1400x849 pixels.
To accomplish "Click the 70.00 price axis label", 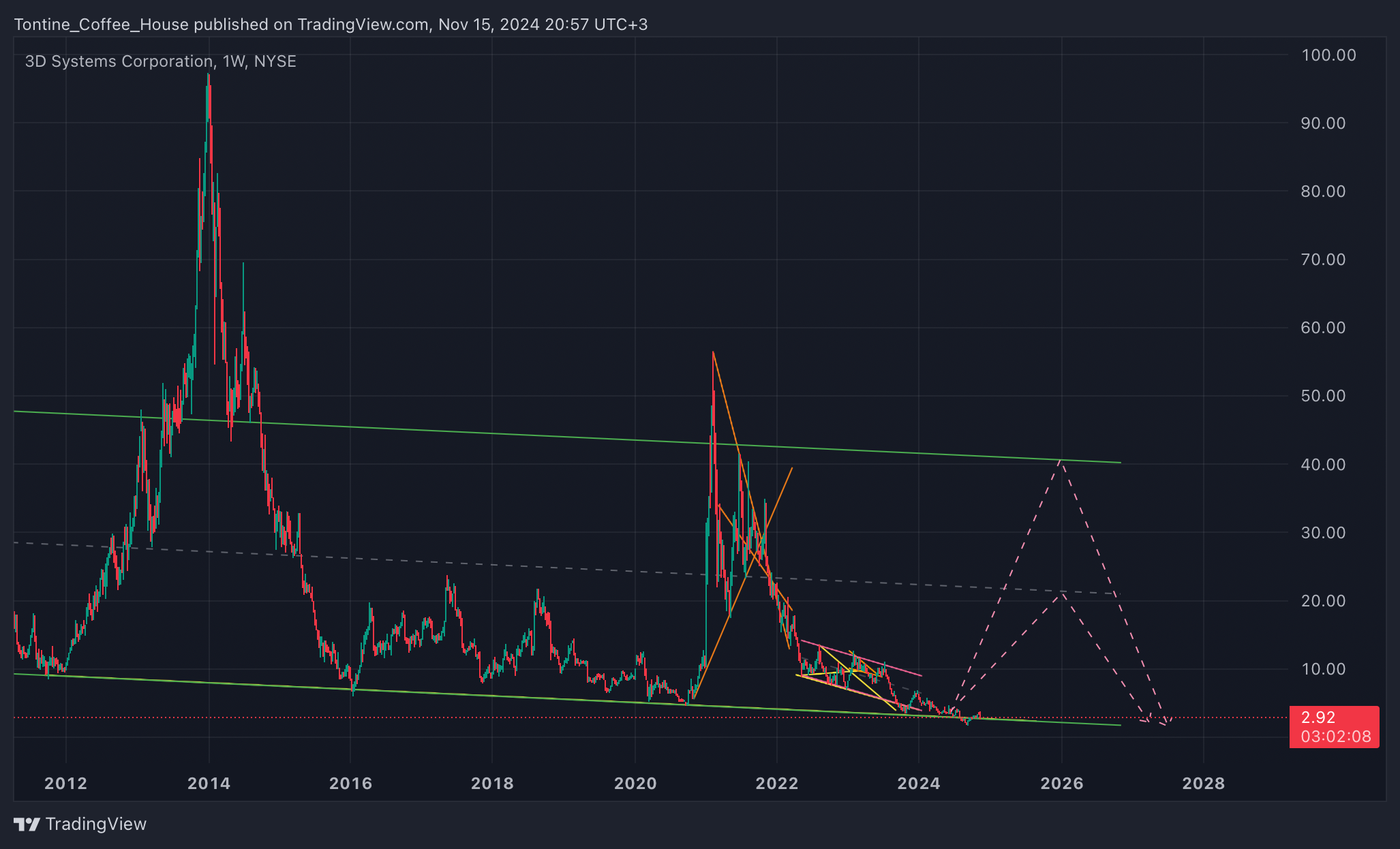I will pyautogui.click(x=1323, y=260).
